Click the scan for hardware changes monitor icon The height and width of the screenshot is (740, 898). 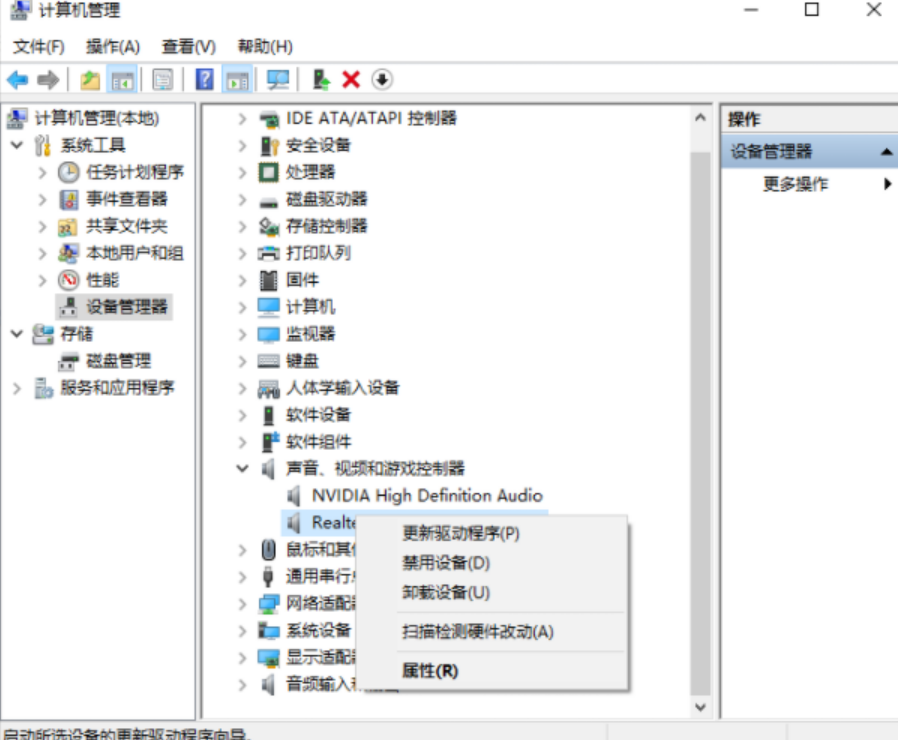[278, 80]
